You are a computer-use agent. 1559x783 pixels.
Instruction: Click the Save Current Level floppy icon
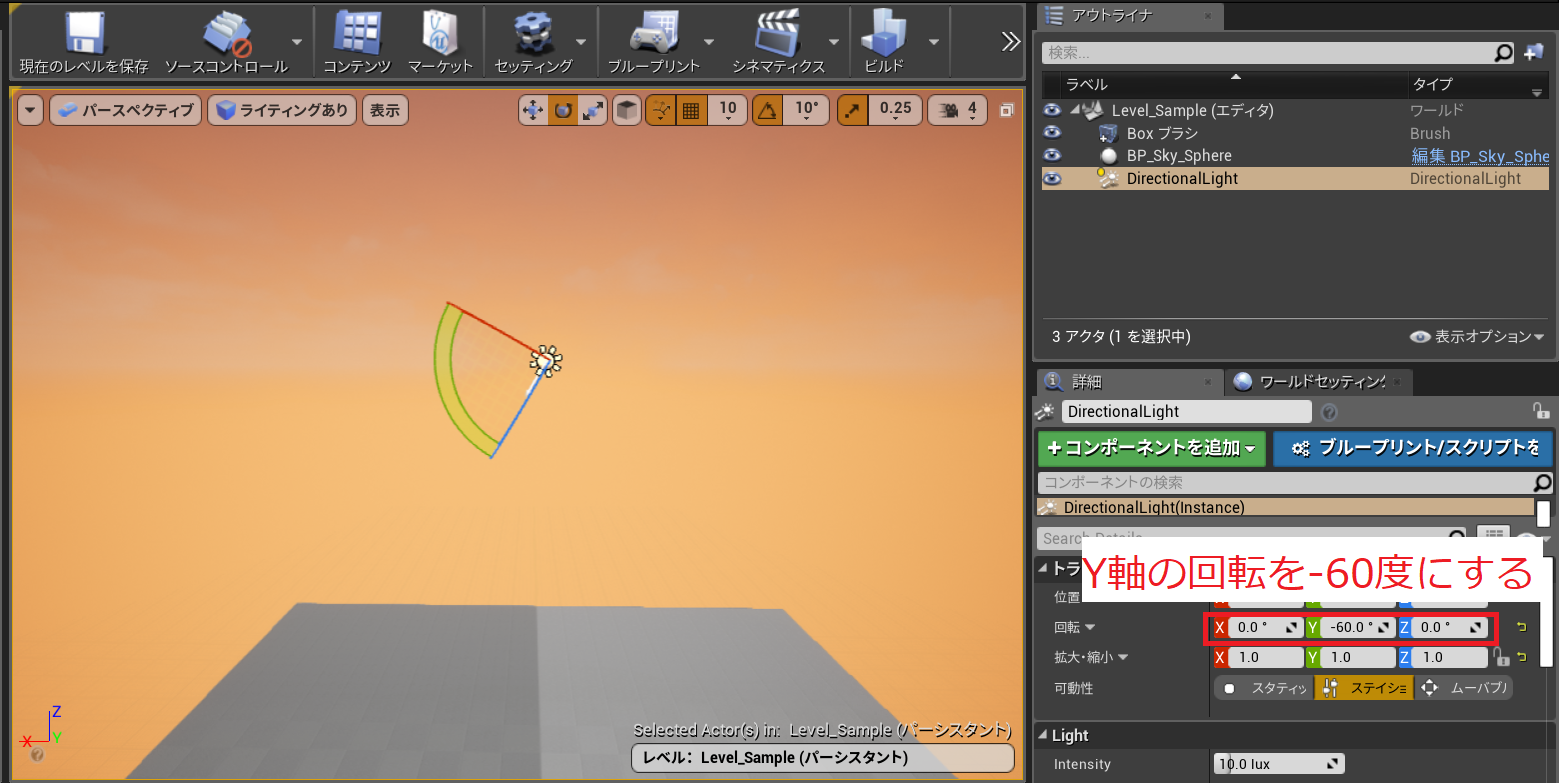[x=84, y=34]
